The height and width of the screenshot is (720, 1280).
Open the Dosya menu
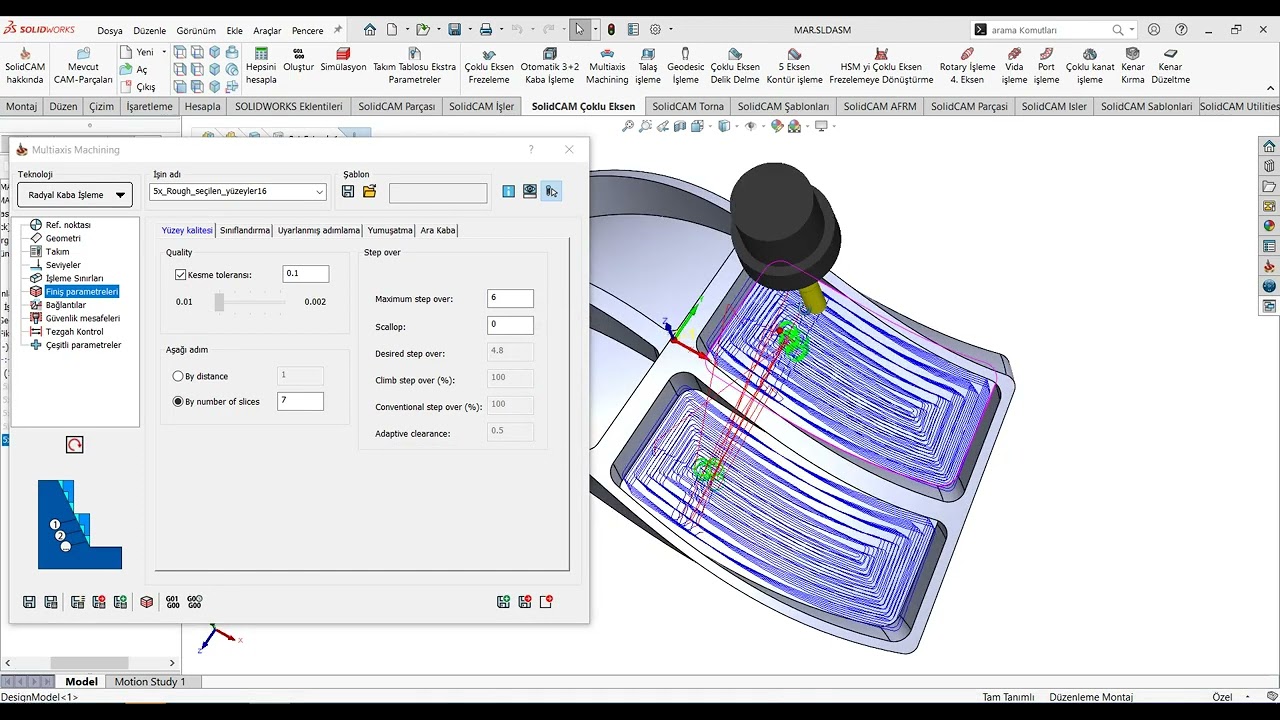point(110,31)
